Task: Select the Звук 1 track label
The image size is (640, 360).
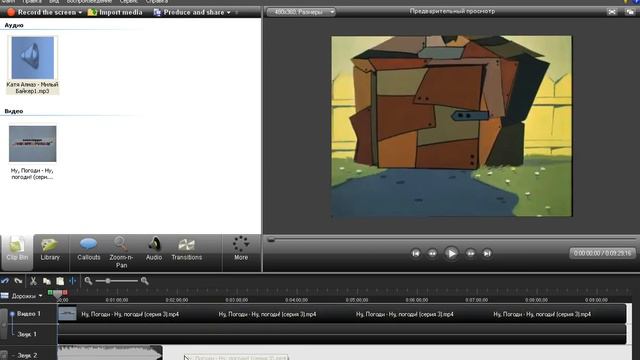Action: [27, 334]
